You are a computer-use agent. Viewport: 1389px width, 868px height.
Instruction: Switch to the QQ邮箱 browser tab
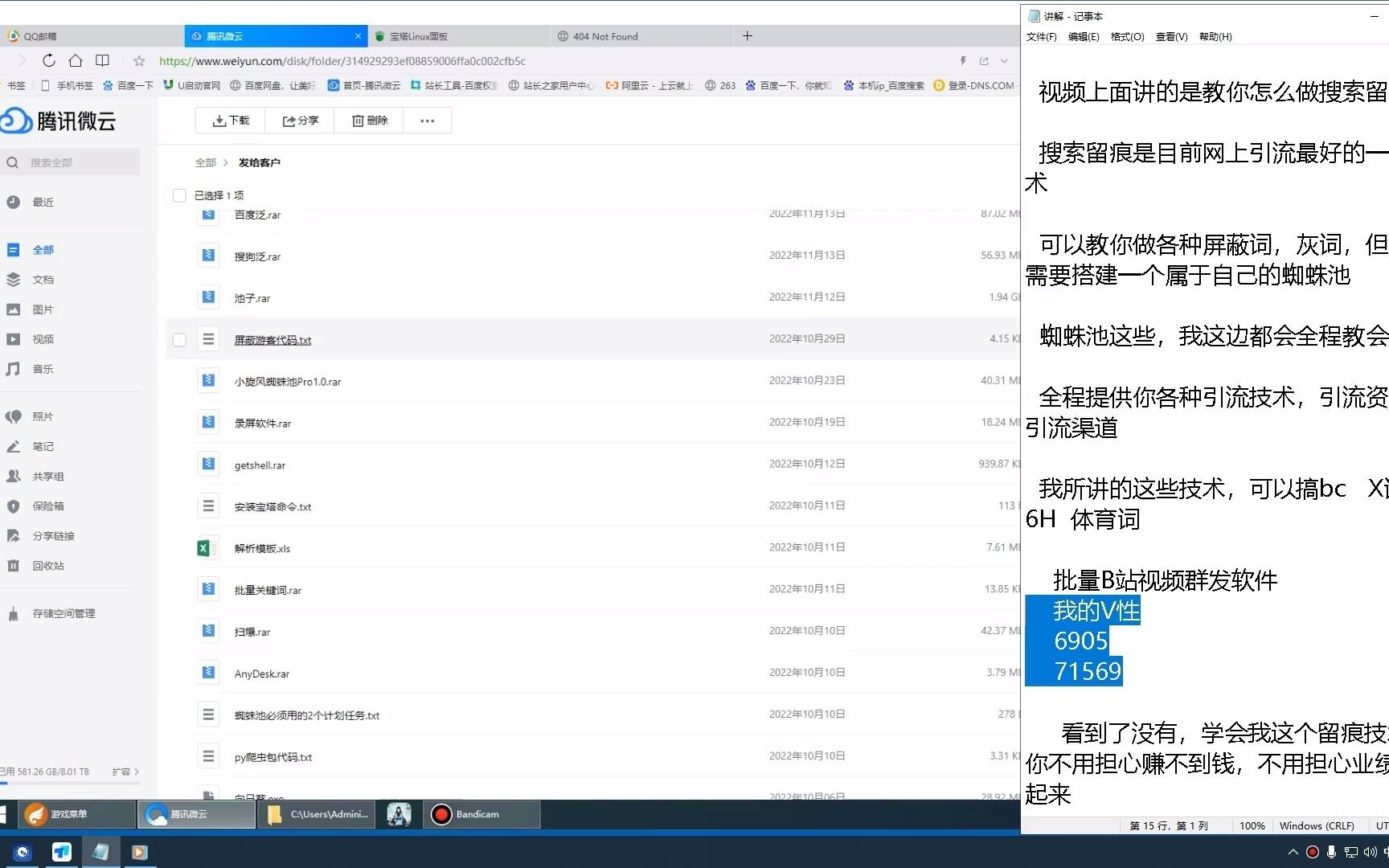pyautogui.click(x=92, y=36)
